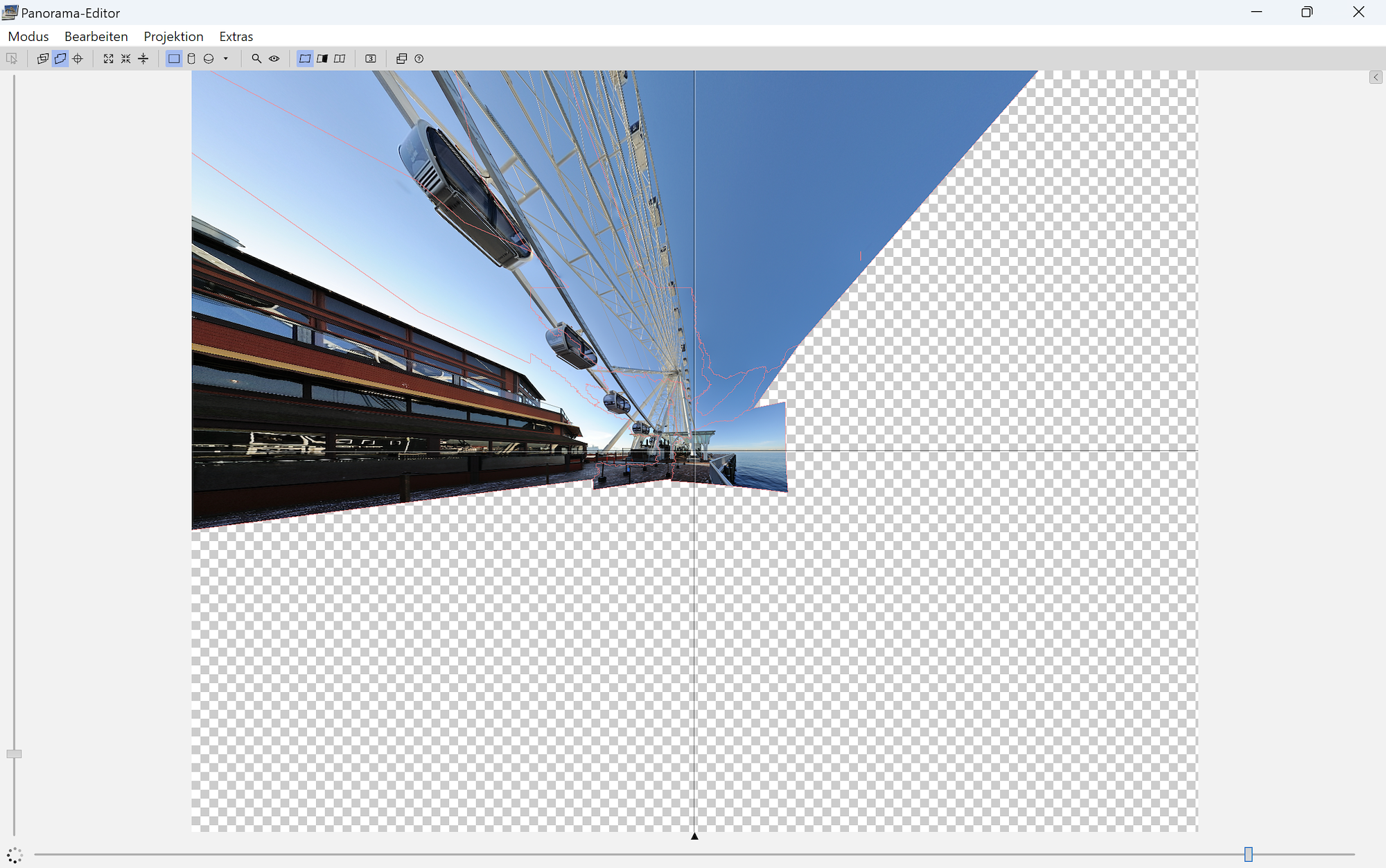Click the horizontal slider handle at bottom
The image size is (1386, 868).
click(1248, 854)
